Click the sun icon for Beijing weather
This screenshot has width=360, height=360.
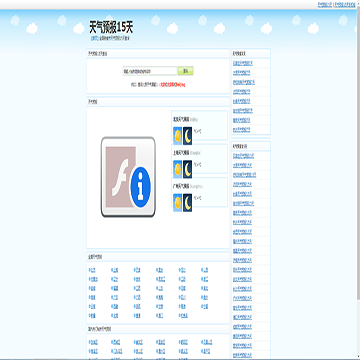tap(177, 136)
